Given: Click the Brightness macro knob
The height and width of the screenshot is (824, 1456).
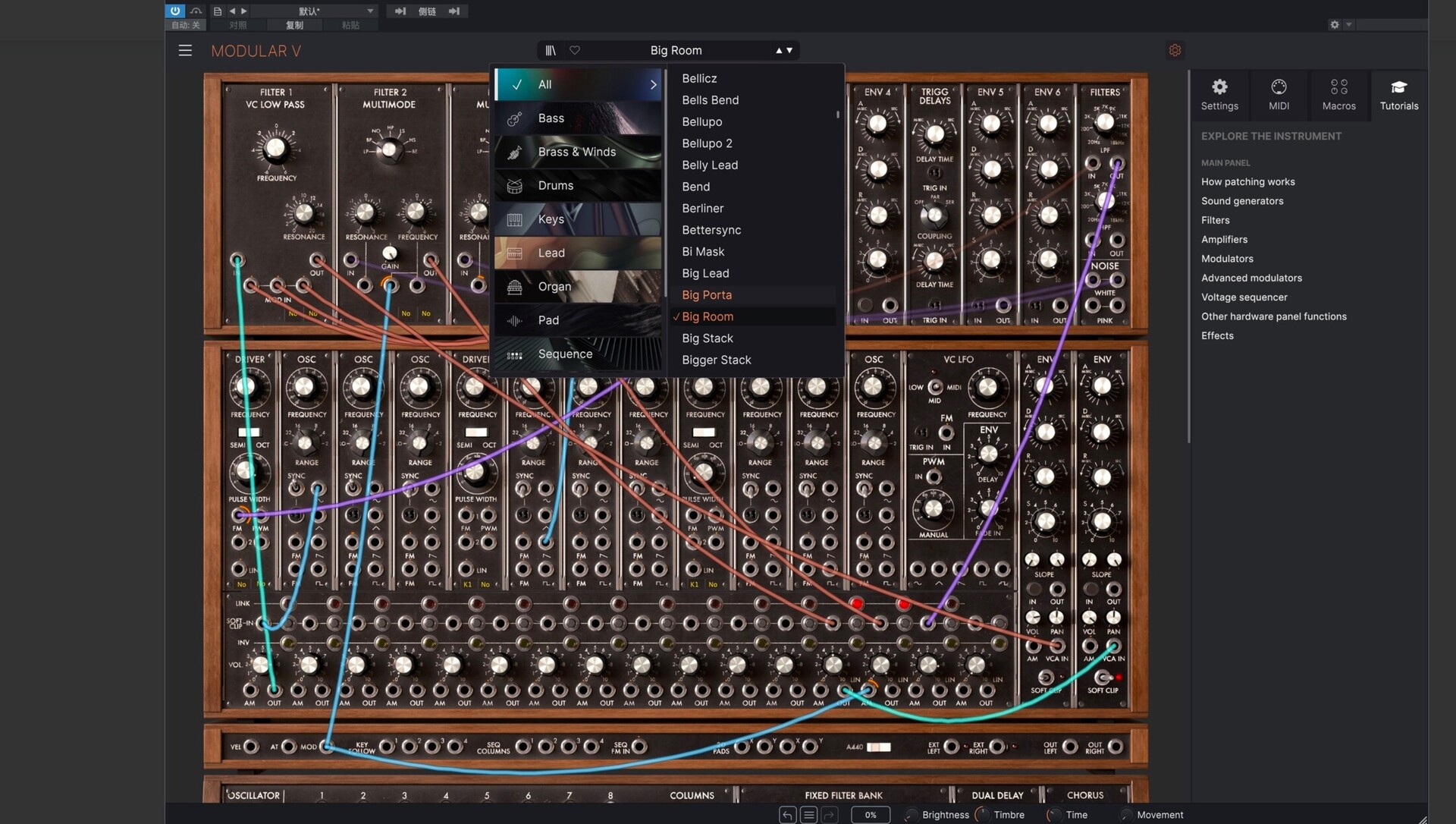Looking at the screenshot, I should pyautogui.click(x=911, y=815).
